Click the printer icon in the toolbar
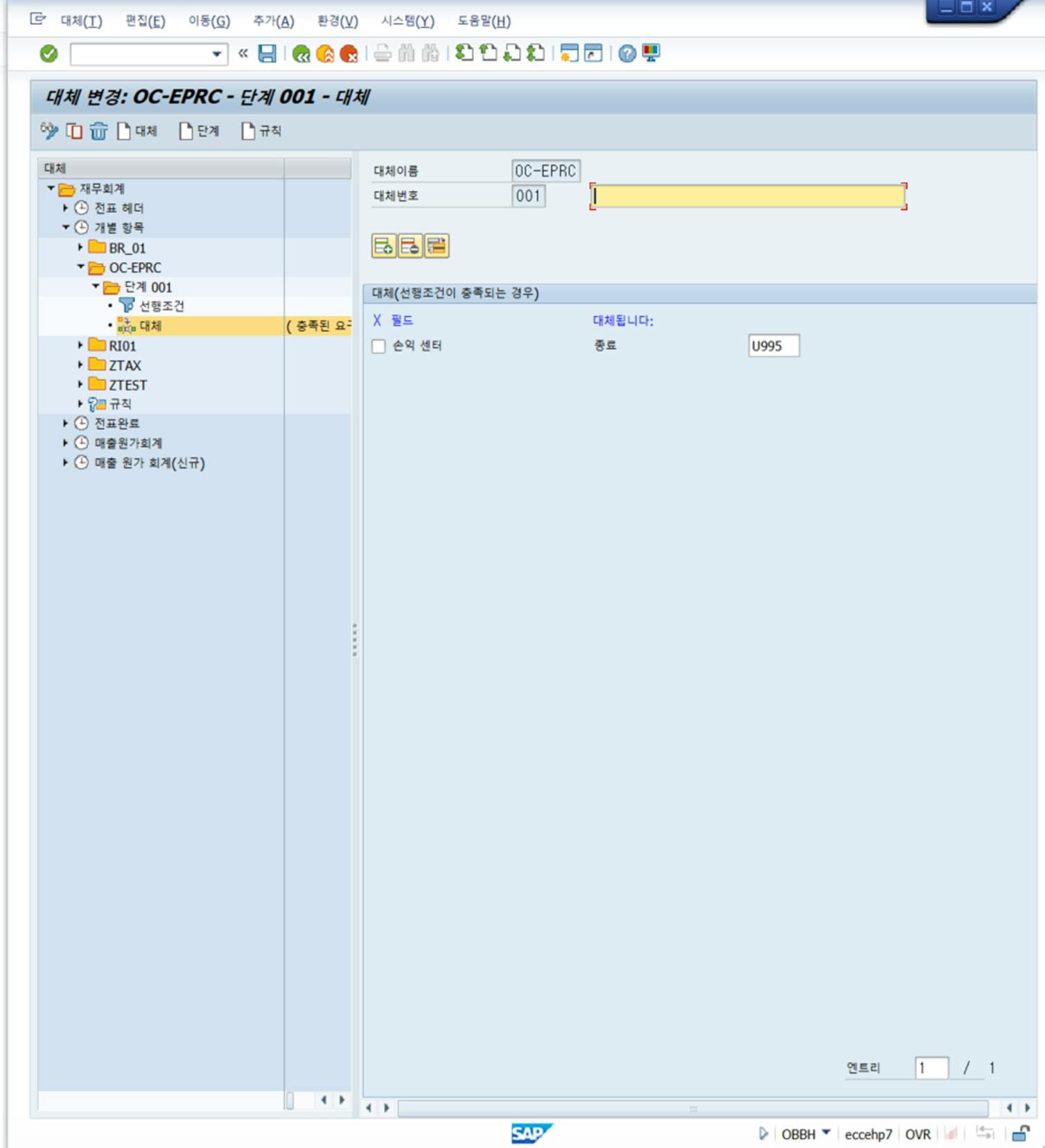1045x1148 pixels. tap(383, 53)
